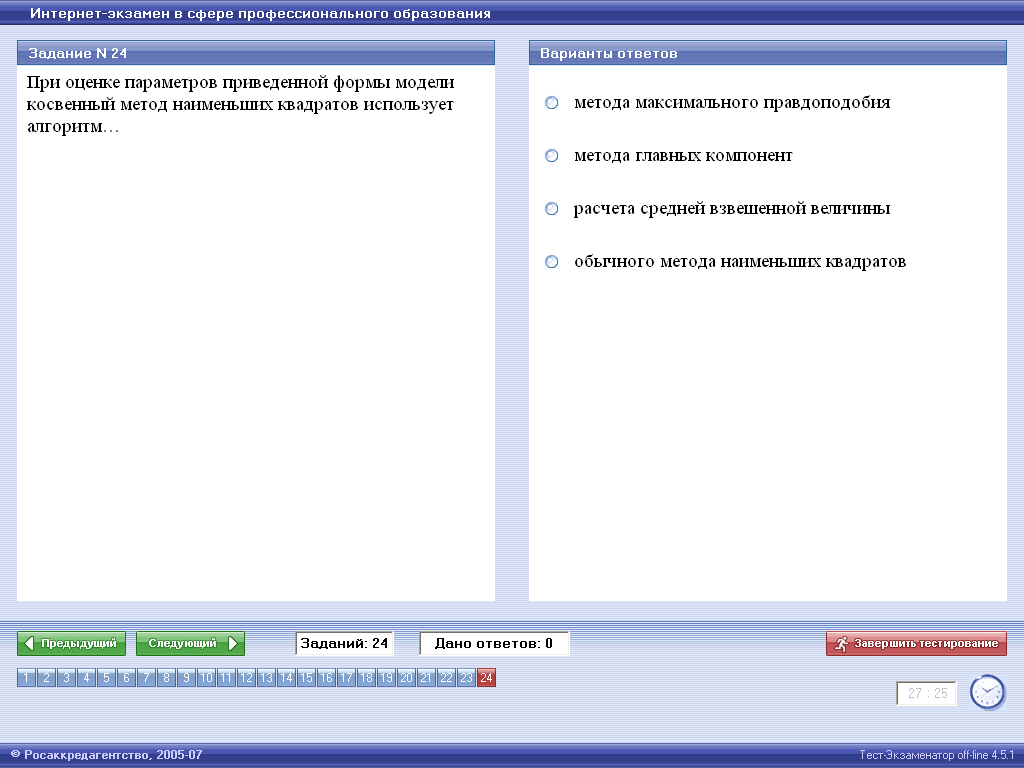Viewport: 1024px width, 768px height.
Task: Navigate to task 22
Action: pyautogui.click(x=446, y=678)
